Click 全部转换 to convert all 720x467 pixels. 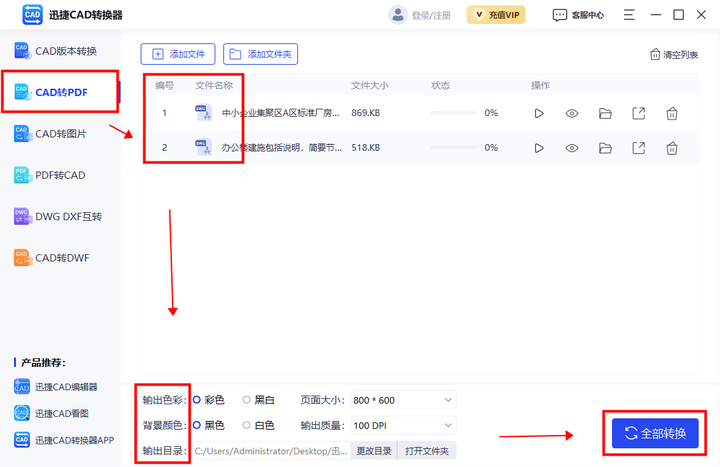pos(655,433)
